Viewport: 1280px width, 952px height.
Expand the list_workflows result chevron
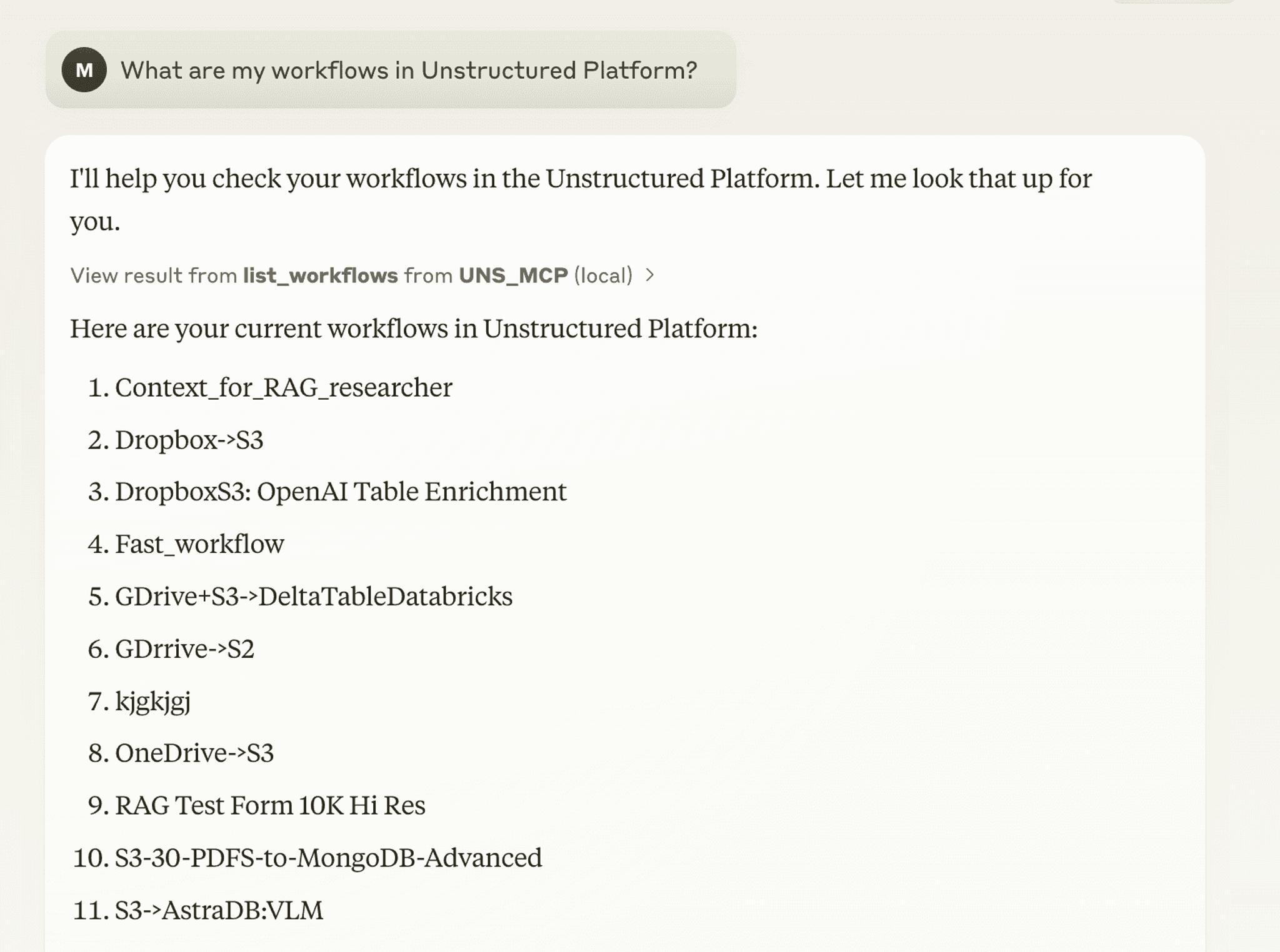(x=650, y=275)
